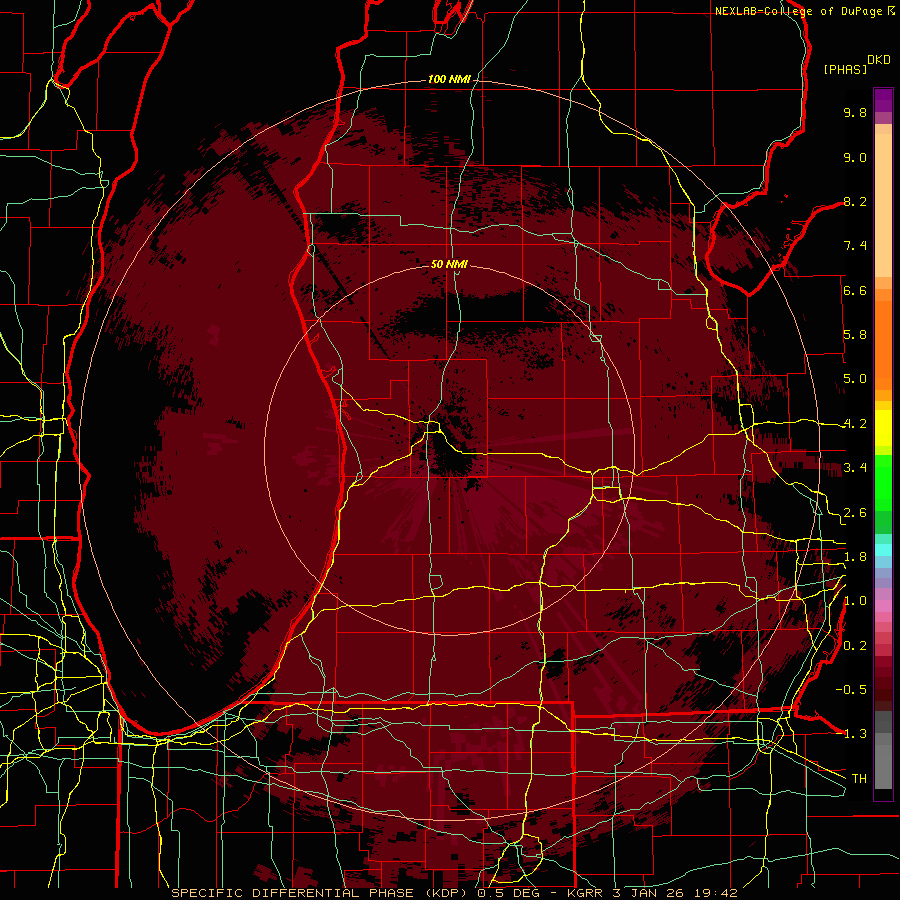Click the -0.5 scale value
Screen dimensions: 900x900
[x=851, y=689]
